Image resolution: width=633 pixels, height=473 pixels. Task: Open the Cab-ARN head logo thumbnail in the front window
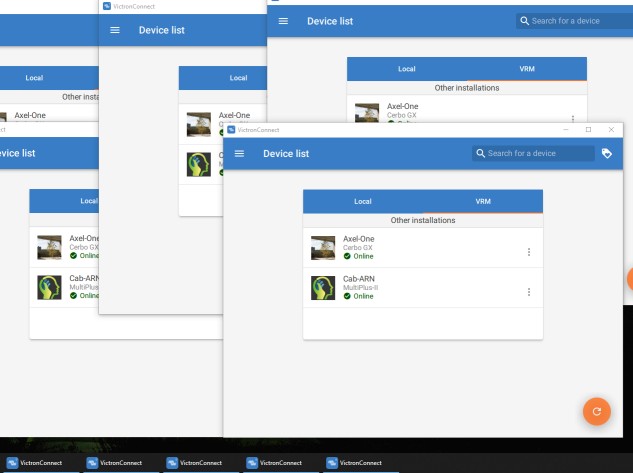tap(323, 288)
